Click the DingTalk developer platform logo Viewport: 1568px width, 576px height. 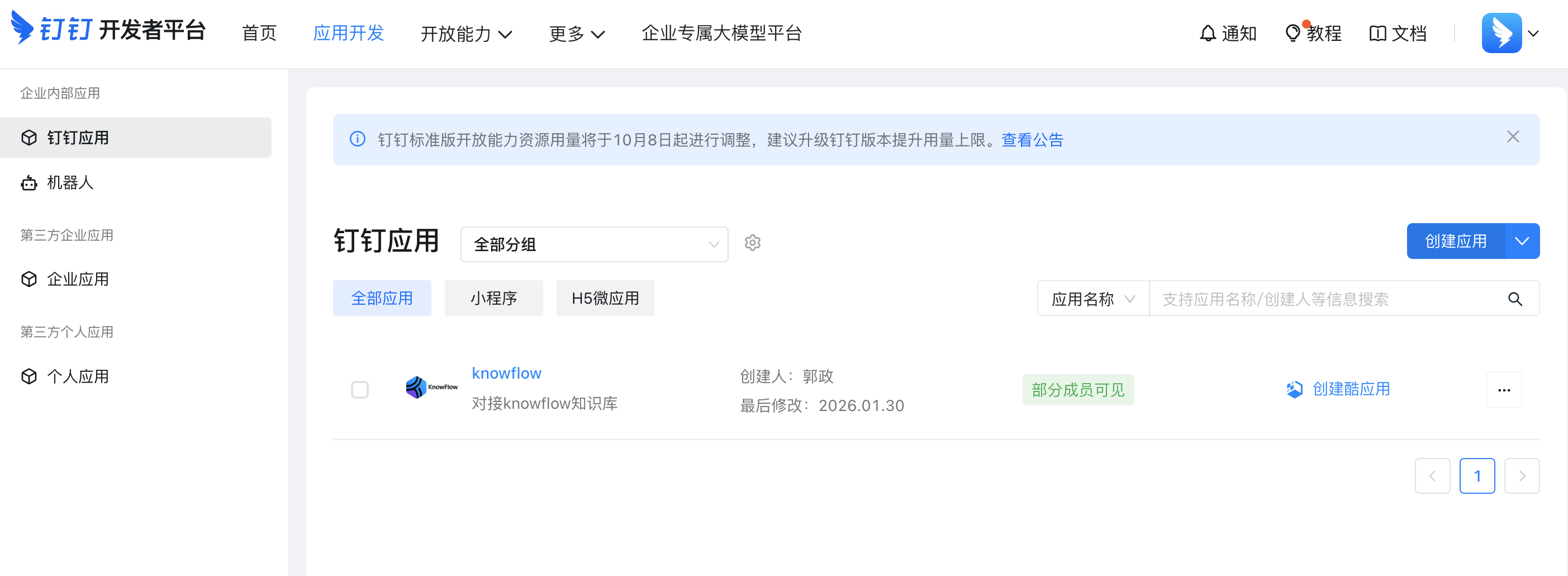coord(108,29)
